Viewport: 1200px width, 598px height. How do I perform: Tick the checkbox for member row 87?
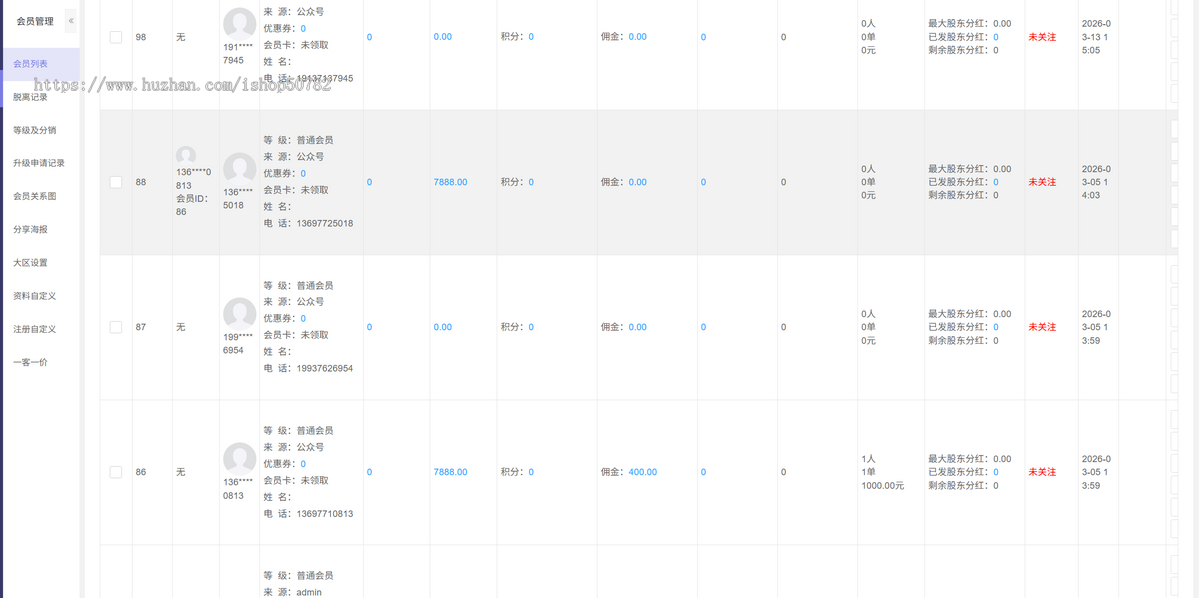(x=116, y=327)
